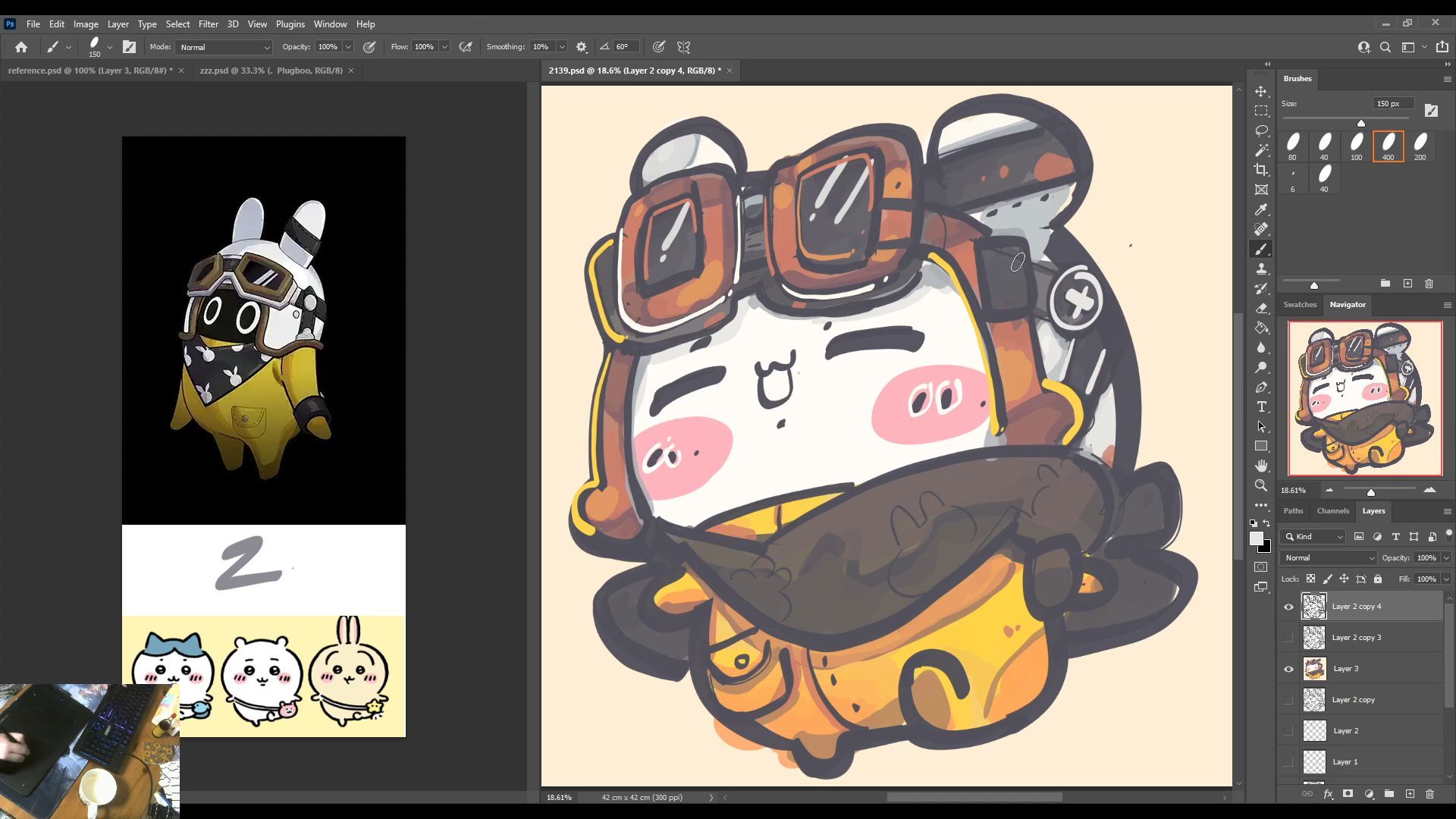Image resolution: width=1456 pixels, height=819 pixels.
Task: Open the Plugins menu
Action: (x=290, y=24)
